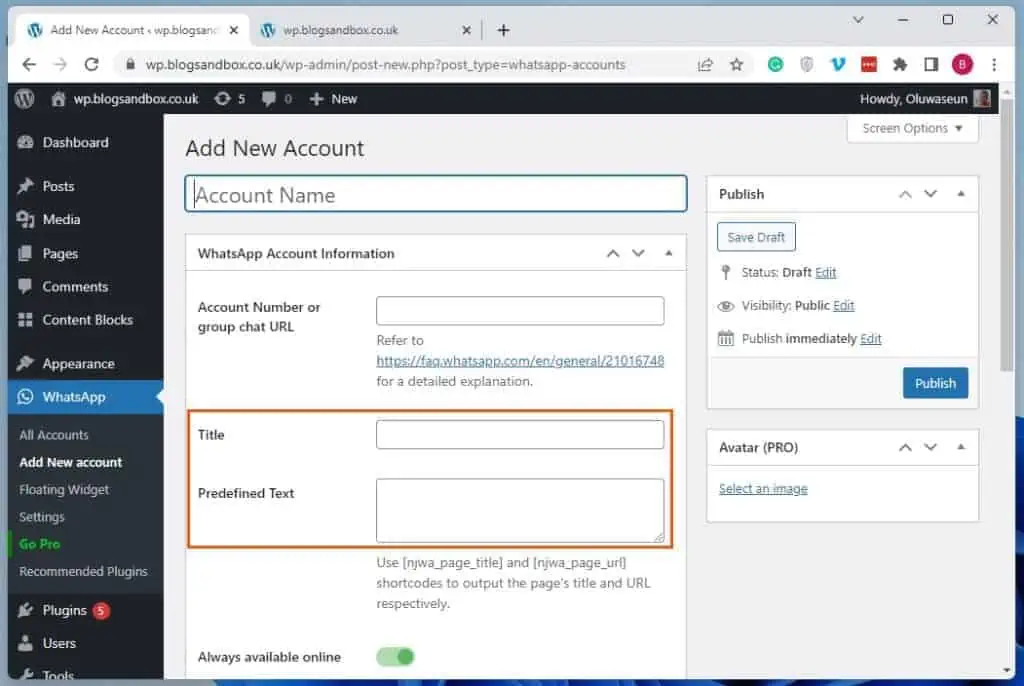Open Plugins via the plug icon
The image size is (1024, 686).
coord(25,608)
